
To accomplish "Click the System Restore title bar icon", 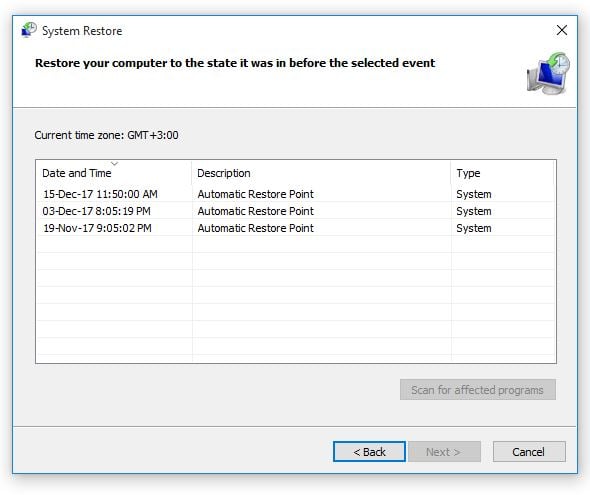I will (29, 30).
